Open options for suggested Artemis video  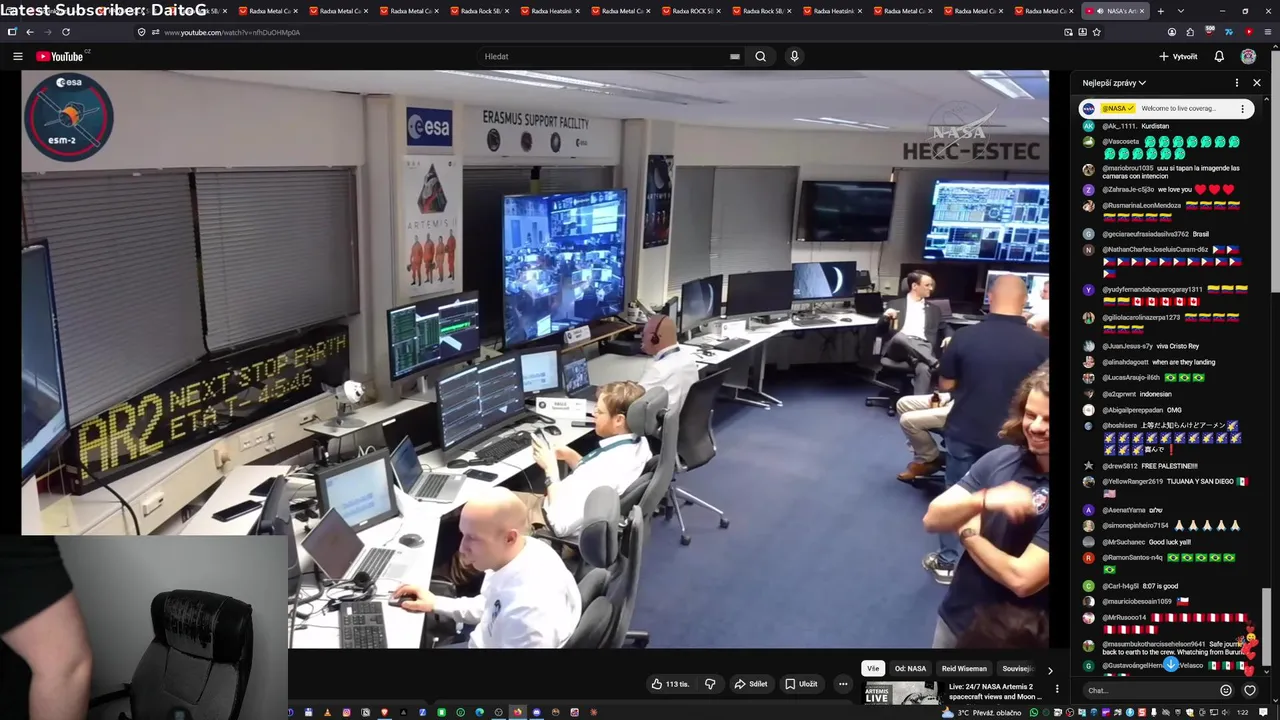pos(1057,689)
